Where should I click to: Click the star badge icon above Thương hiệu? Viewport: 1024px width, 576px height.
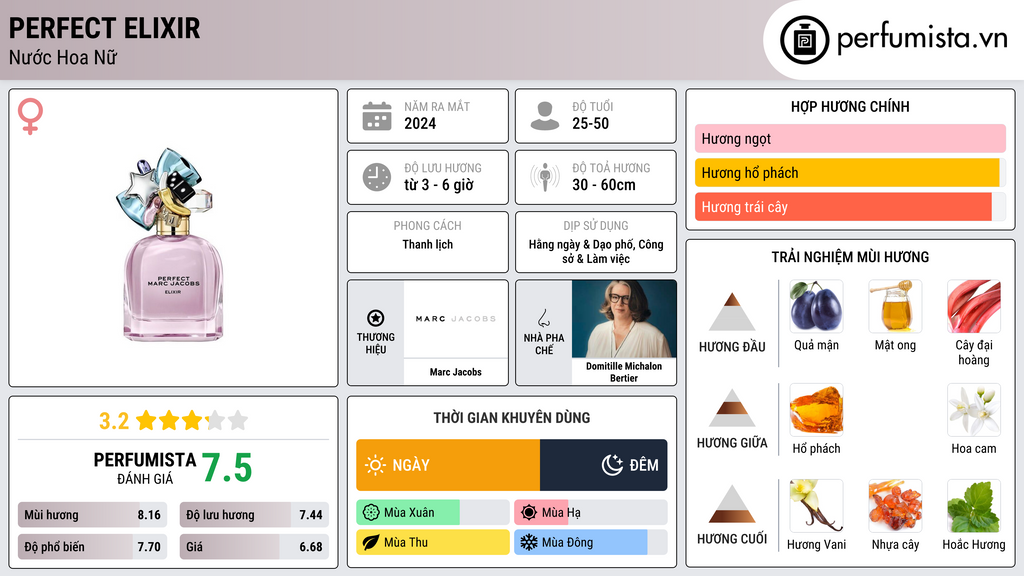tap(376, 318)
